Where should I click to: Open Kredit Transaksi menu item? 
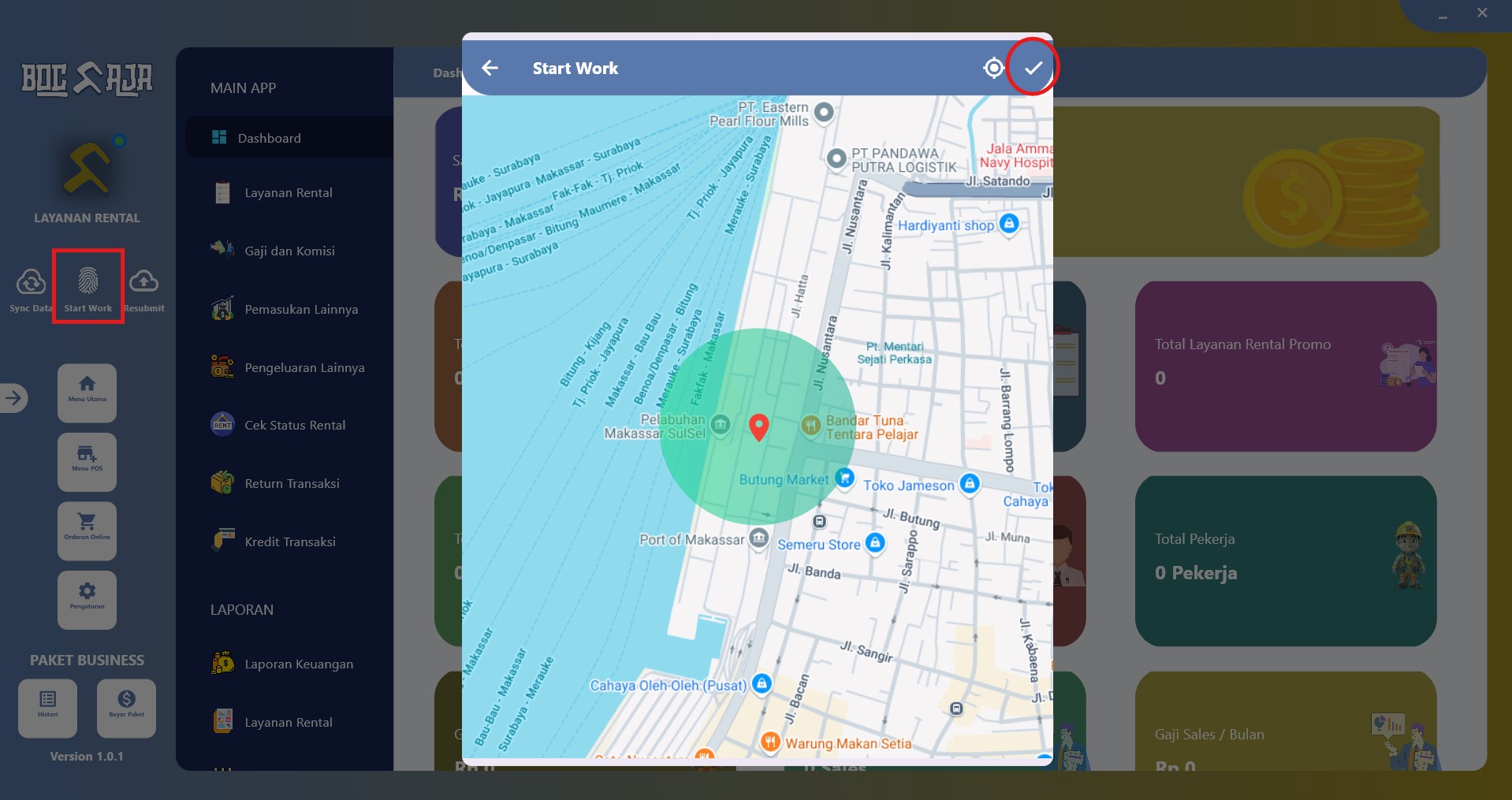point(289,541)
